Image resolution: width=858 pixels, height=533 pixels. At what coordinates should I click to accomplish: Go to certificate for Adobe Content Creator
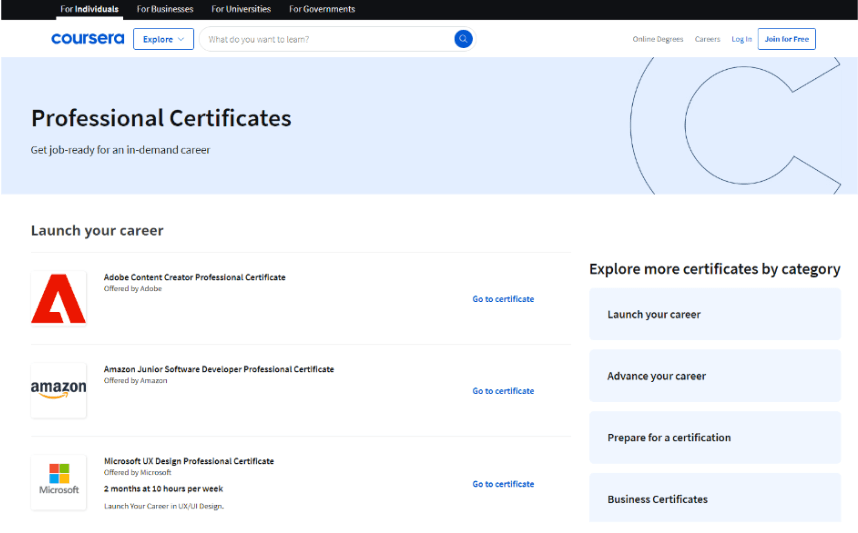click(x=503, y=299)
